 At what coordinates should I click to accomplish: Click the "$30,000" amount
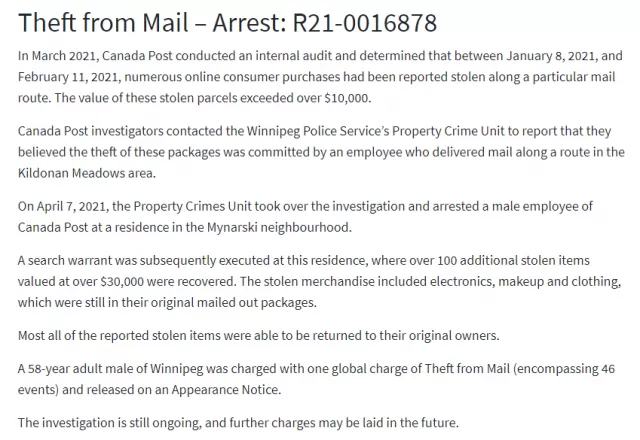coord(122,282)
